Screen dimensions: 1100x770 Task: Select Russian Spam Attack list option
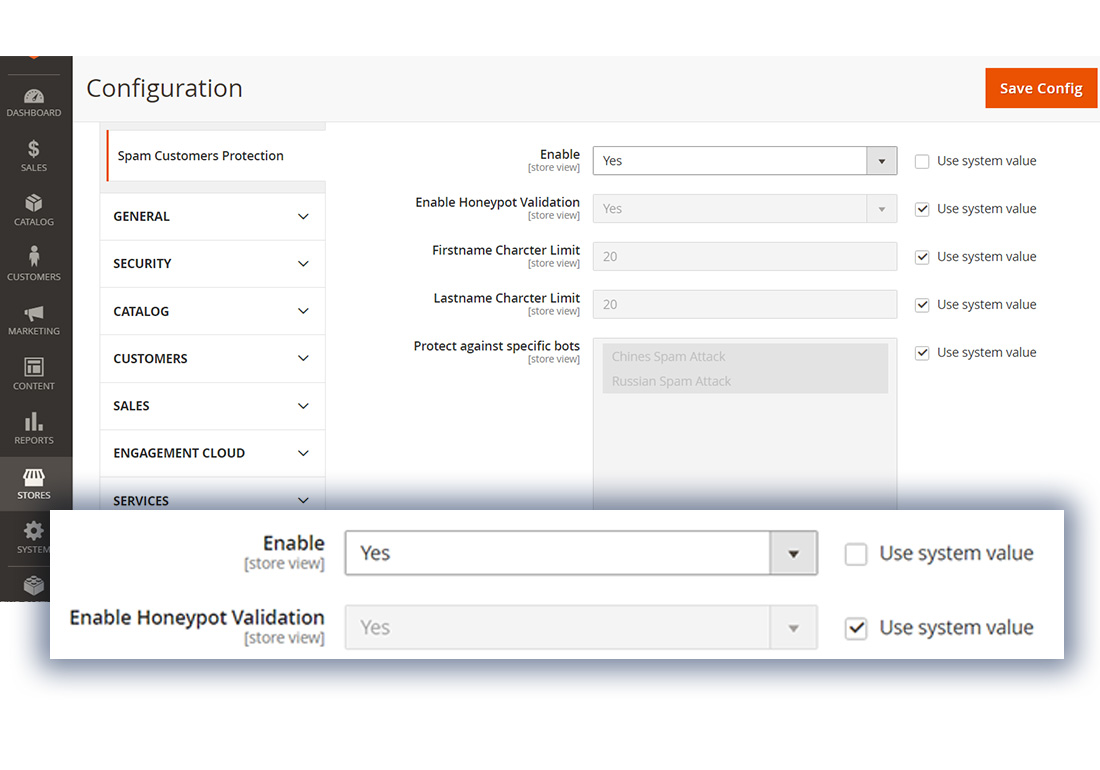[671, 381]
